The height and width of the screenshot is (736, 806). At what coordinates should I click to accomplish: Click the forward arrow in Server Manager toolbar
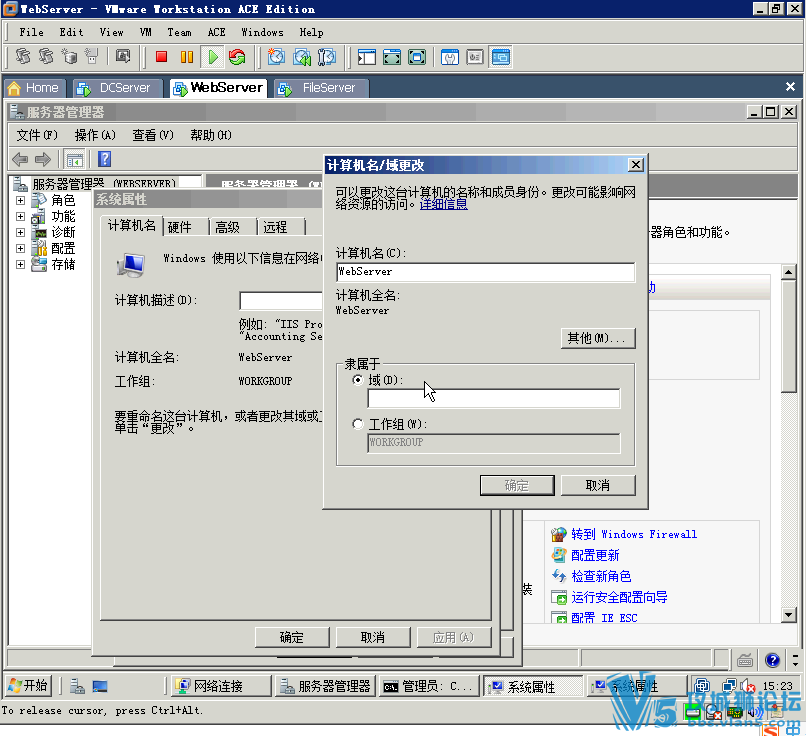click(43, 159)
